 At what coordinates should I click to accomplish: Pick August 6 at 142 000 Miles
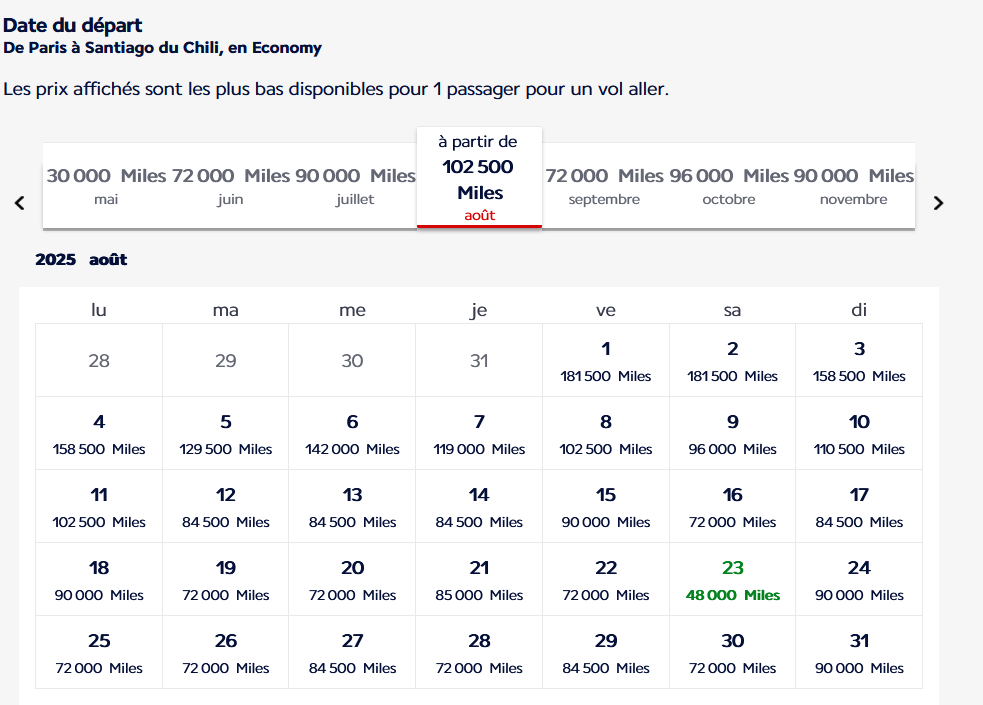(352, 434)
